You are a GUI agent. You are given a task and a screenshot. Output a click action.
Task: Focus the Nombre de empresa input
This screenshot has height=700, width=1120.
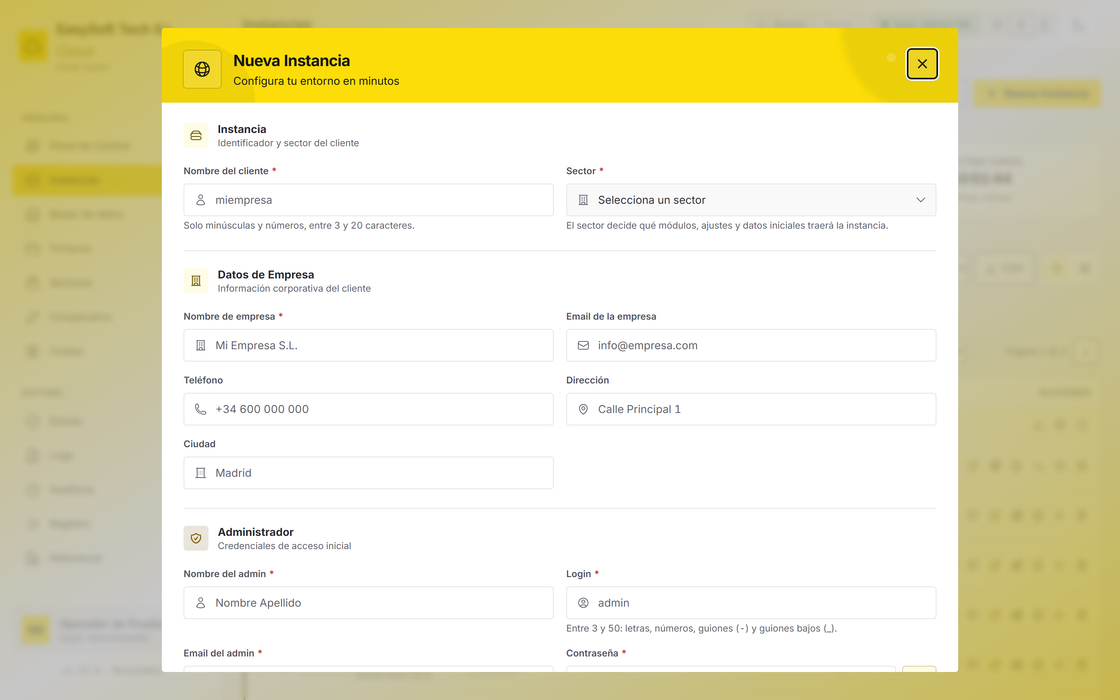[x=369, y=346]
